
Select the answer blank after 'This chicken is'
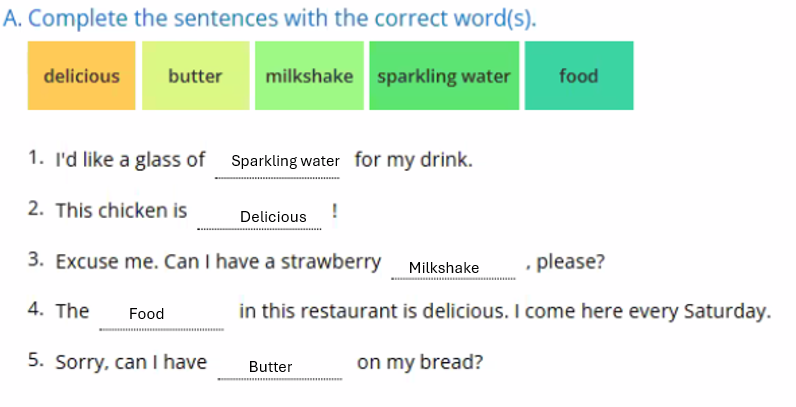273,217
